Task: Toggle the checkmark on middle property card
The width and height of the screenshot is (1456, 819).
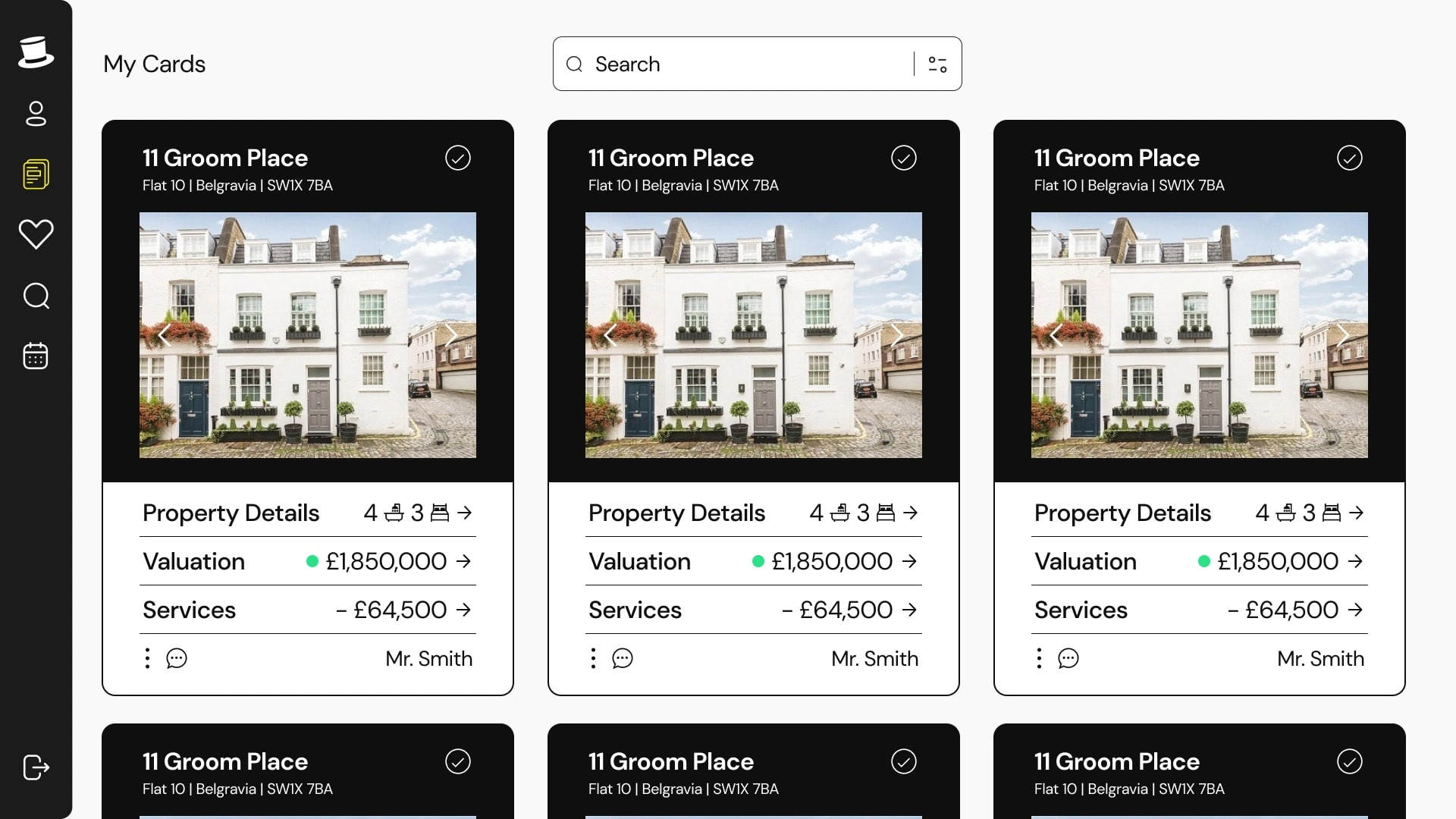Action: 904,157
